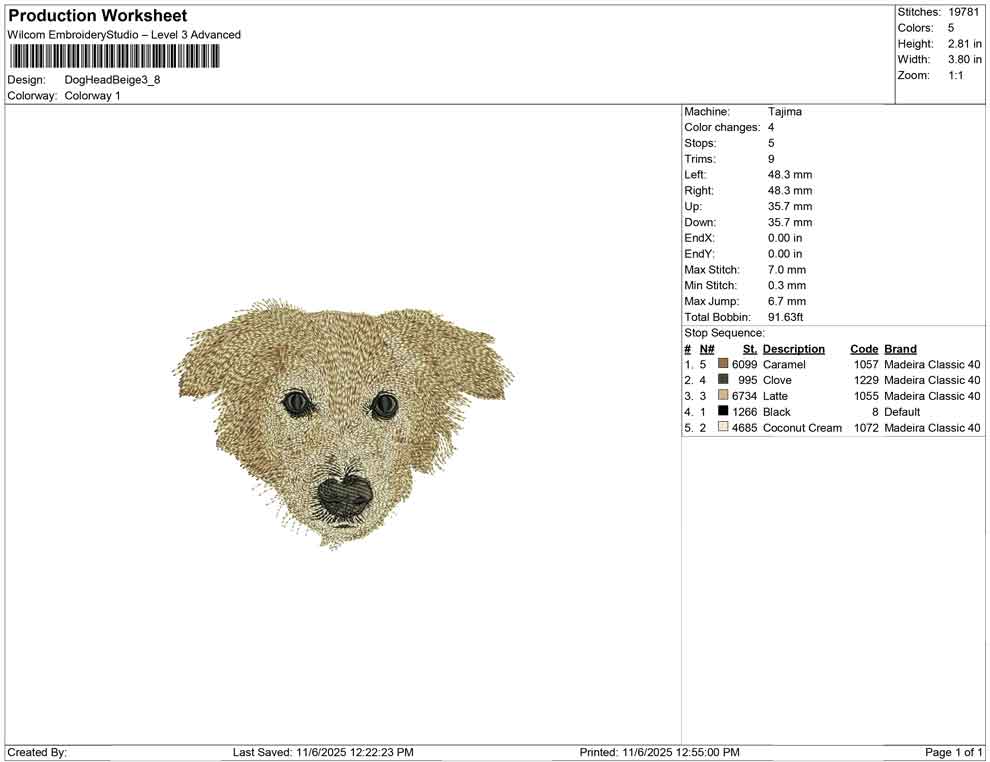Click the Description column header
Viewport: 990px width, 762px height.
pos(793,349)
